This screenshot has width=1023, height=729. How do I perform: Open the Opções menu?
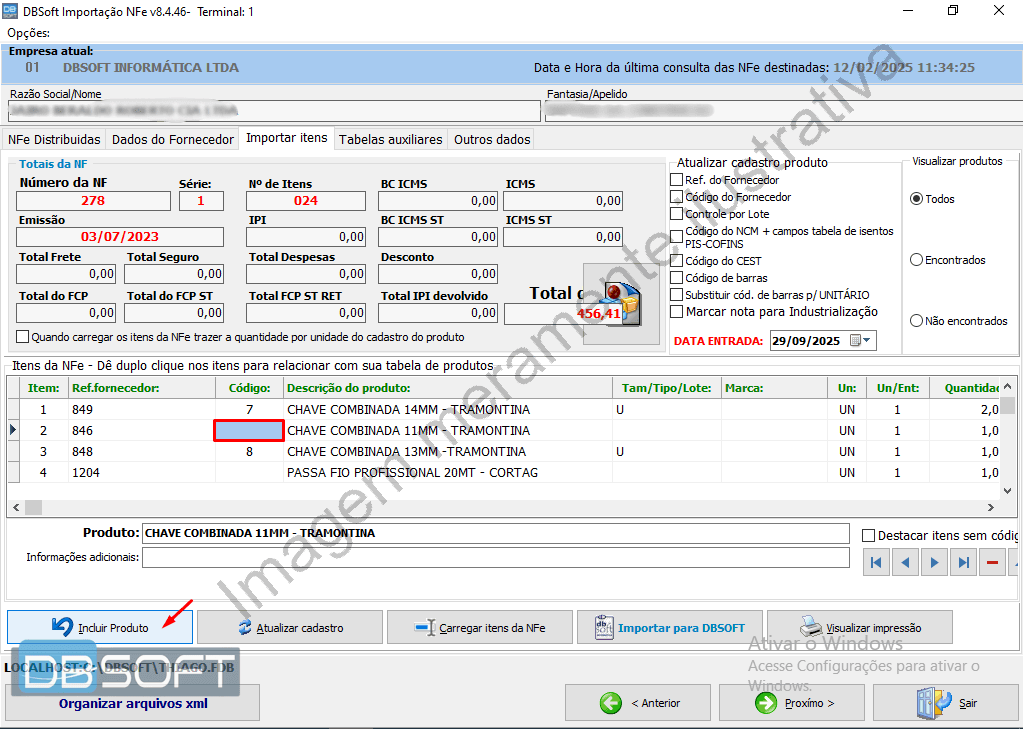click(28, 33)
